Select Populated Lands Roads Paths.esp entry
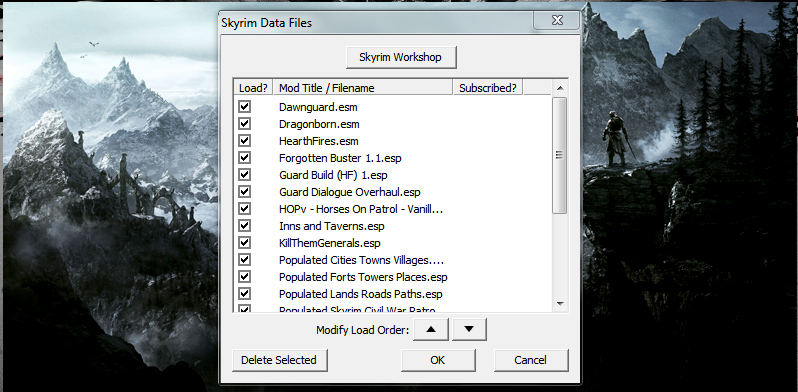 360,294
